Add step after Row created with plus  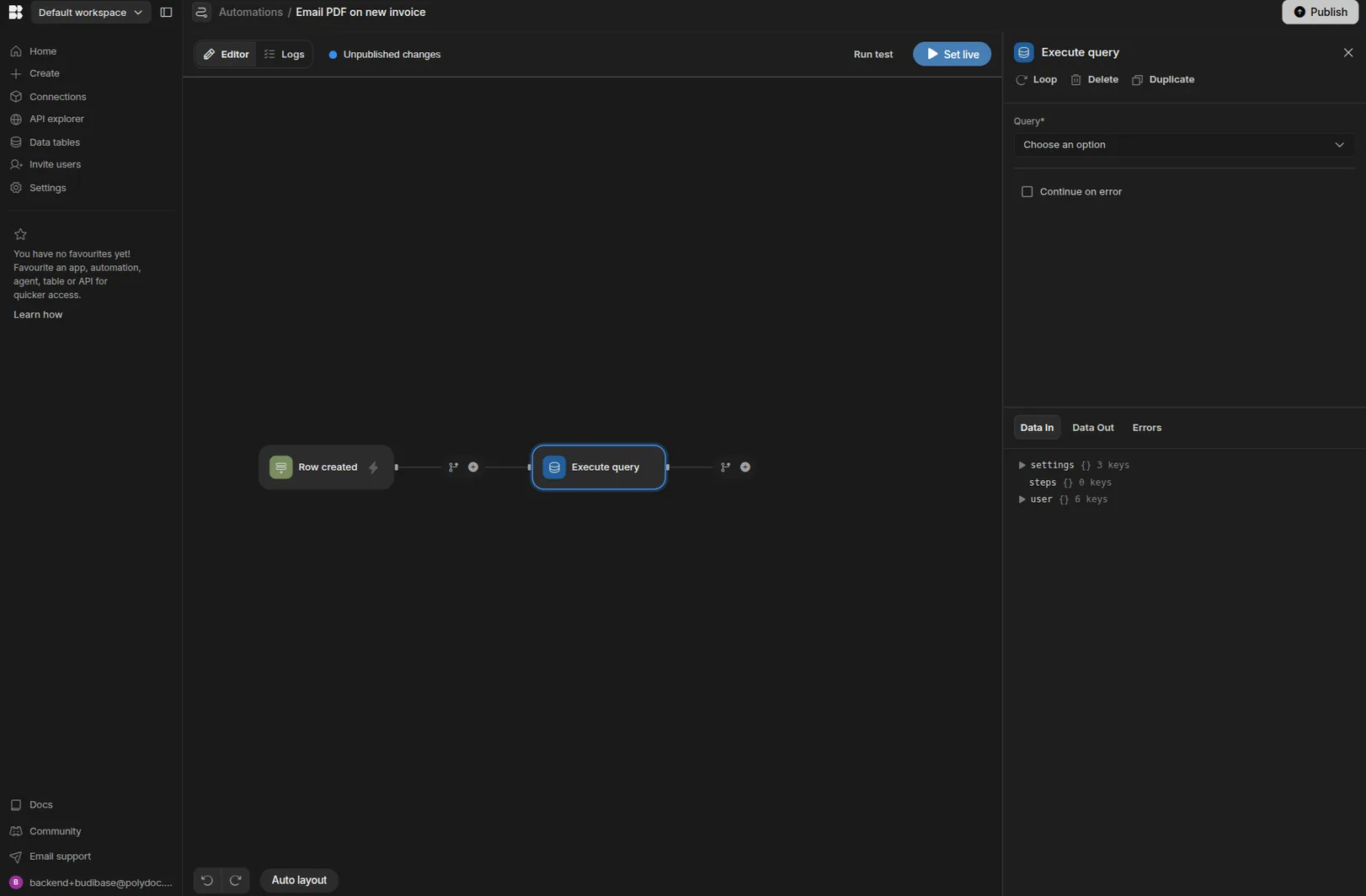(x=473, y=467)
